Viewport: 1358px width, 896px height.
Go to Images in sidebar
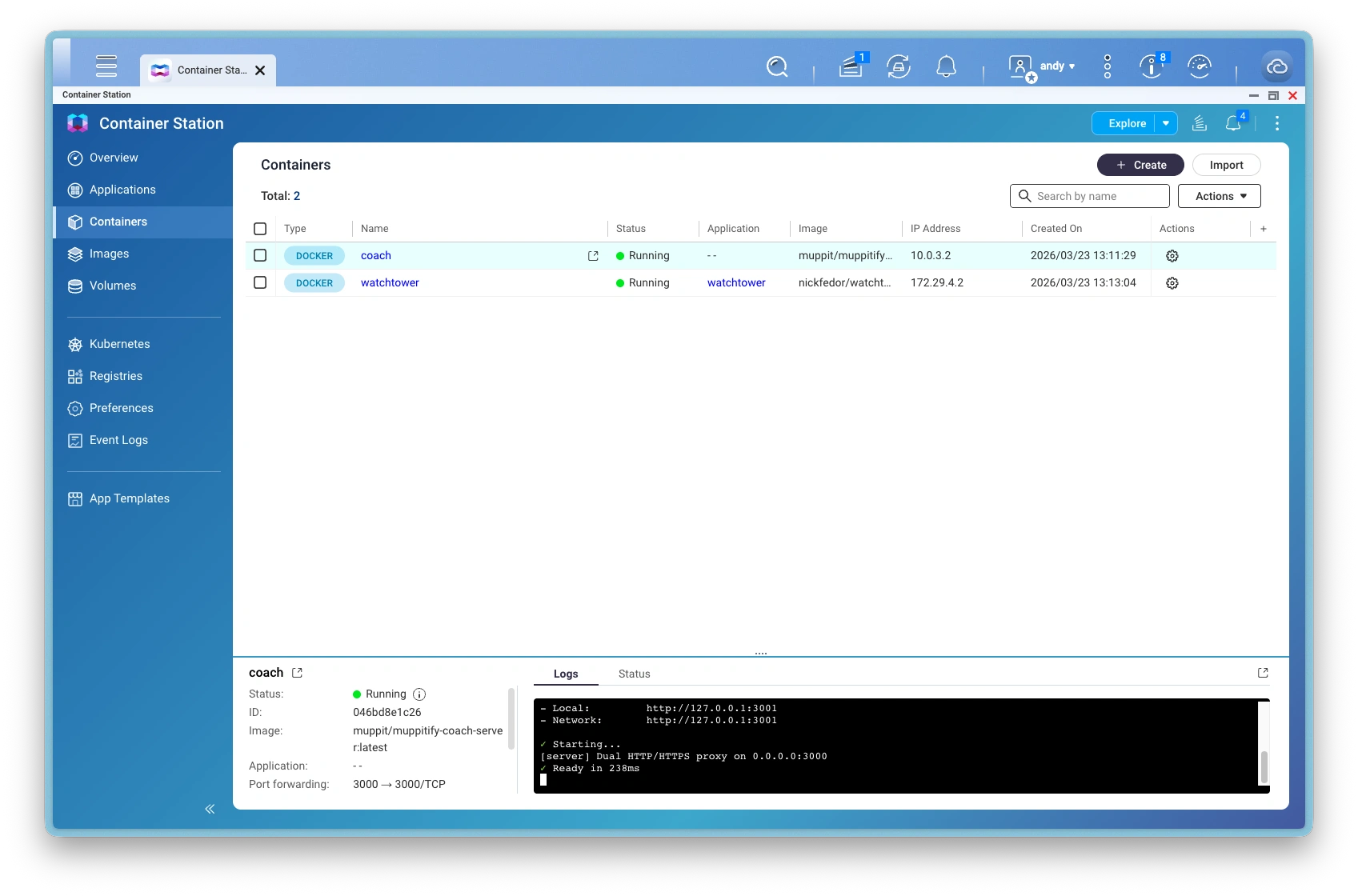click(x=109, y=254)
